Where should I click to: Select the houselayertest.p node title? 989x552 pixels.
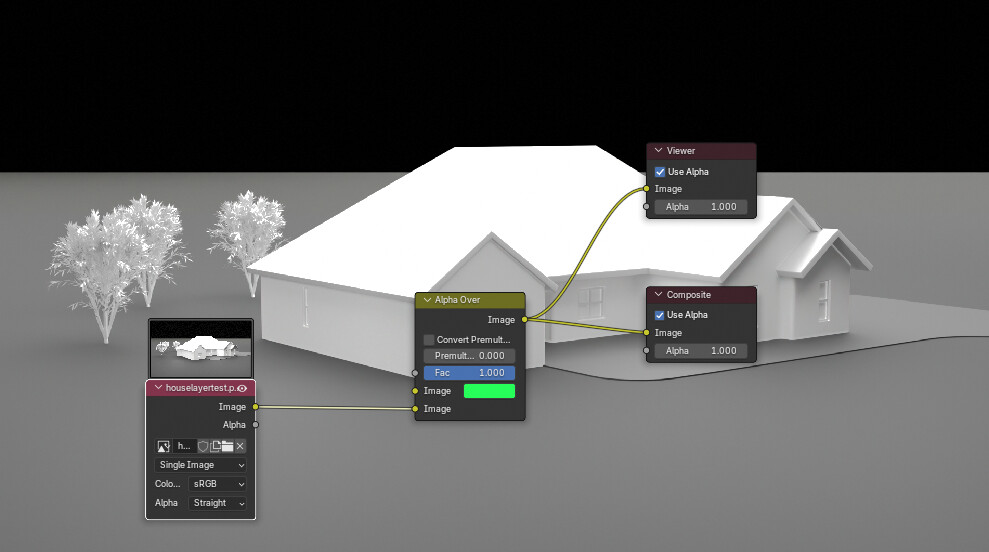(x=200, y=388)
